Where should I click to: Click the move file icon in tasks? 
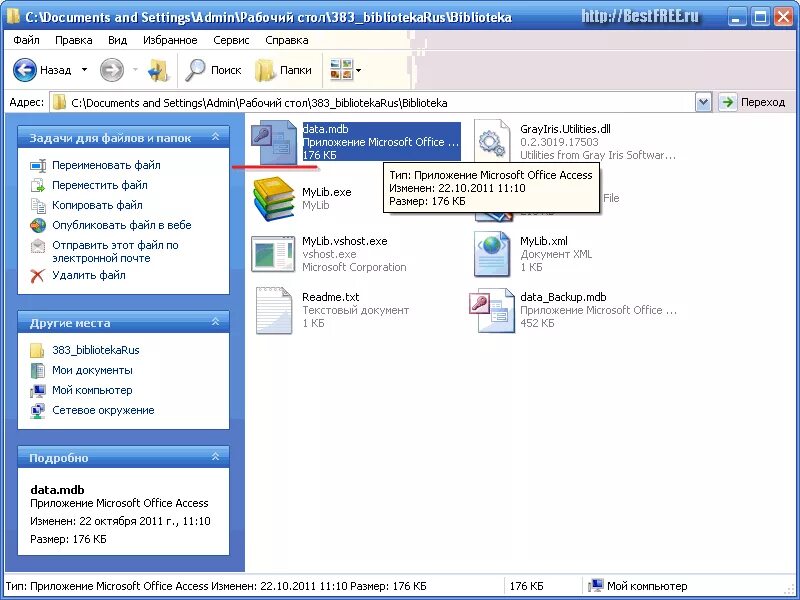point(38,185)
